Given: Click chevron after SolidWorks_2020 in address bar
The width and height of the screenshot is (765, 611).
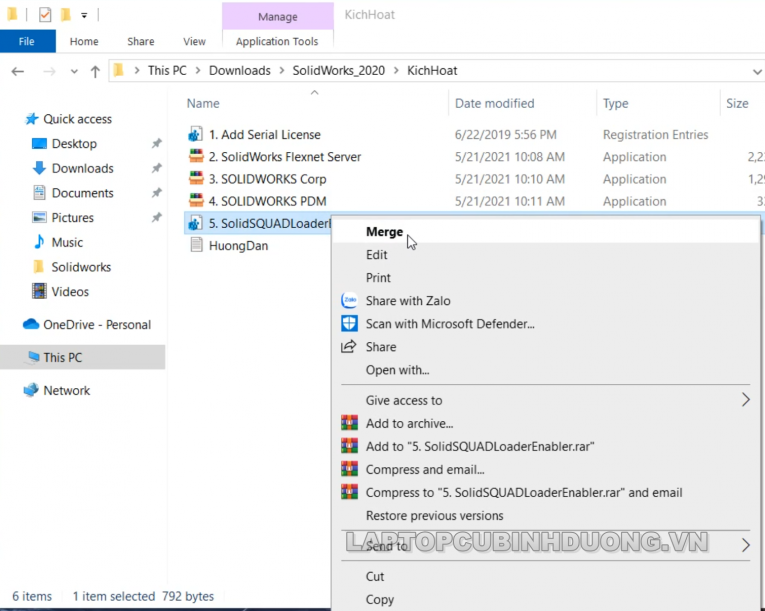Looking at the screenshot, I should [x=396, y=71].
